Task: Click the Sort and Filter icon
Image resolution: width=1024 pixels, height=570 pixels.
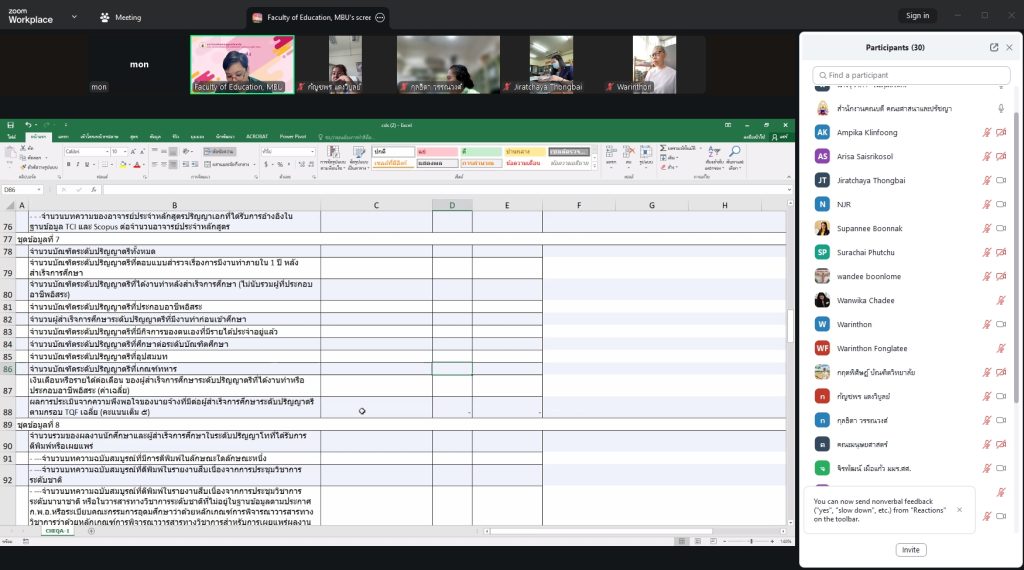Action: 714,151
